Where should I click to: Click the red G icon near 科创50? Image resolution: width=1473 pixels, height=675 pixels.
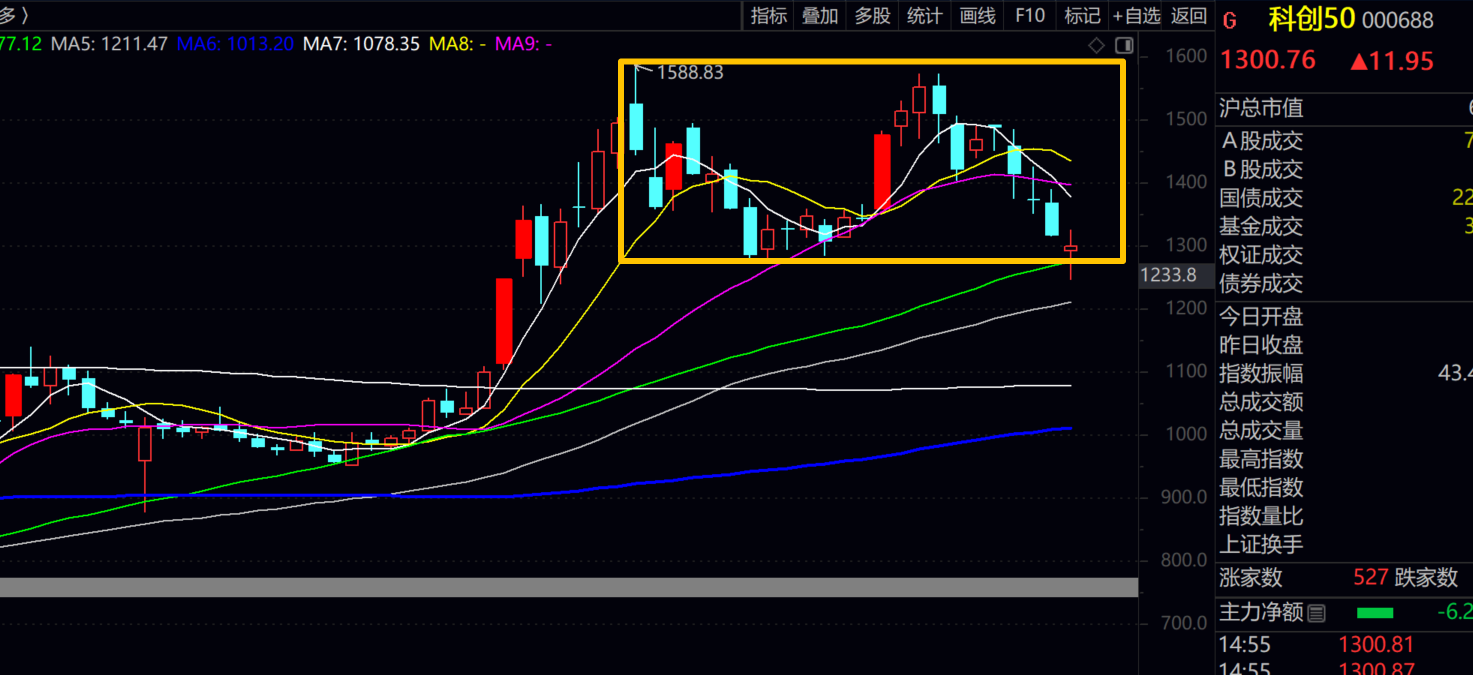1230,20
